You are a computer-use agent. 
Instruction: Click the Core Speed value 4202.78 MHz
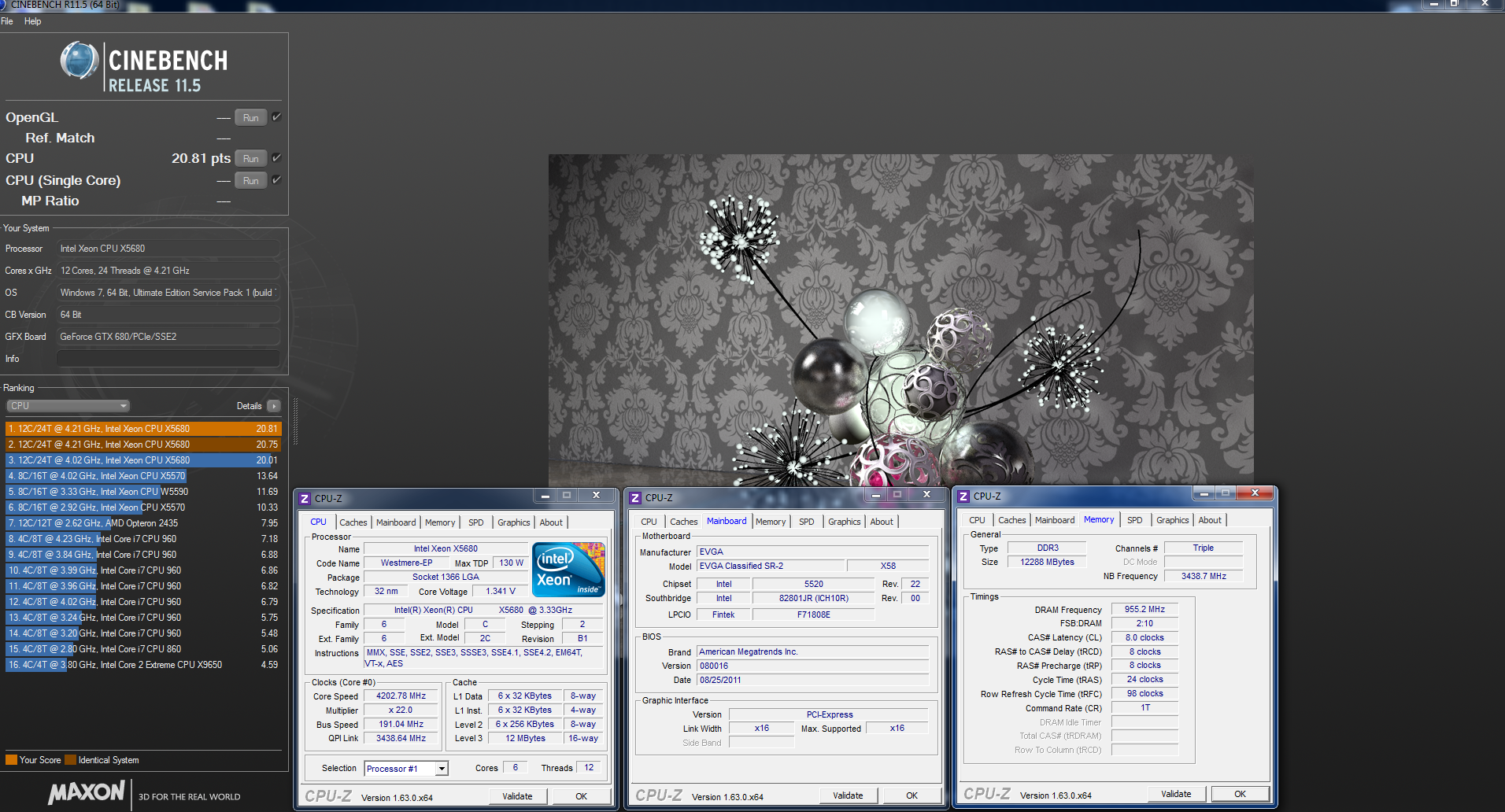(401, 696)
